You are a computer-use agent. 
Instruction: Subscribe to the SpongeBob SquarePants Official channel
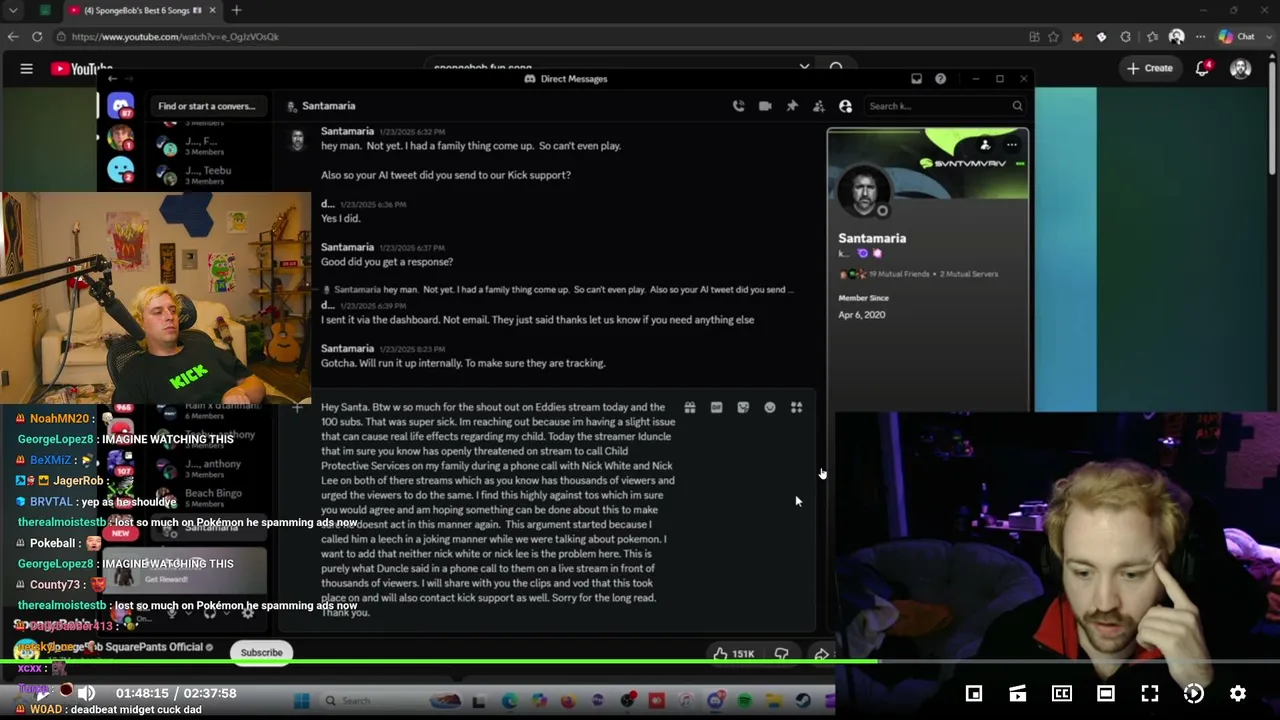click(x=261, y=653)
